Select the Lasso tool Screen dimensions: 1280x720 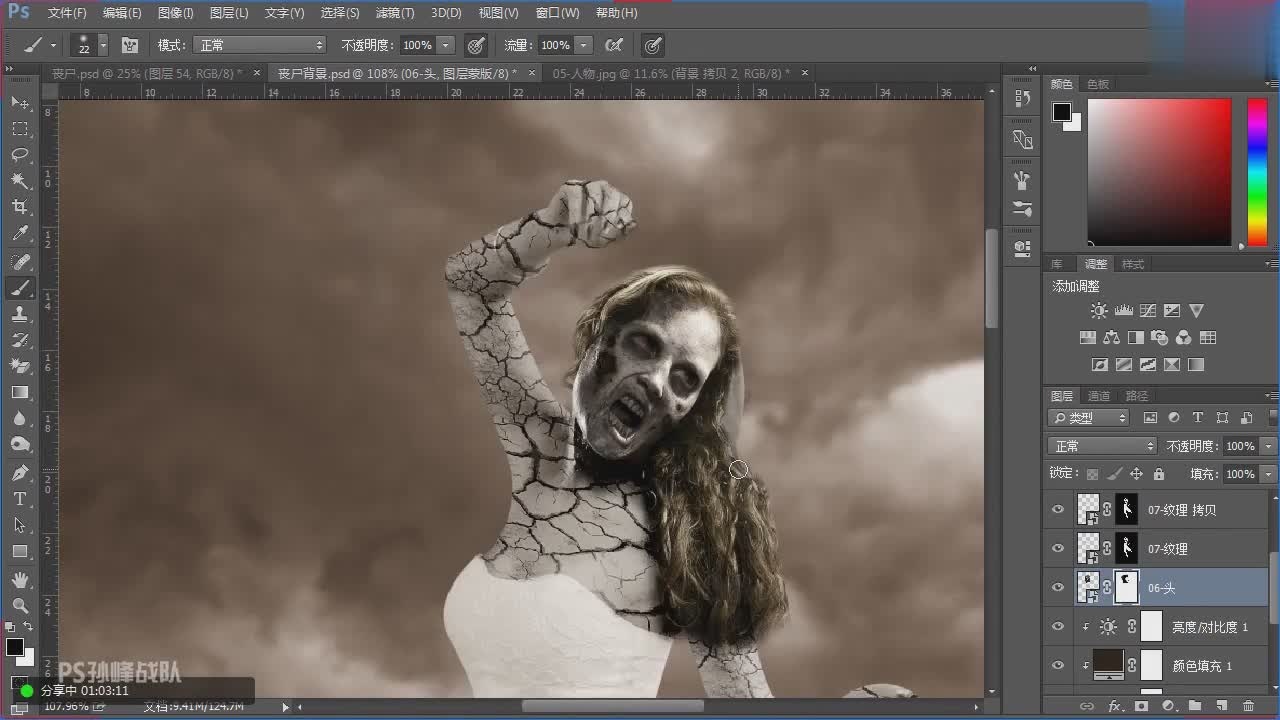coord(20,155)
